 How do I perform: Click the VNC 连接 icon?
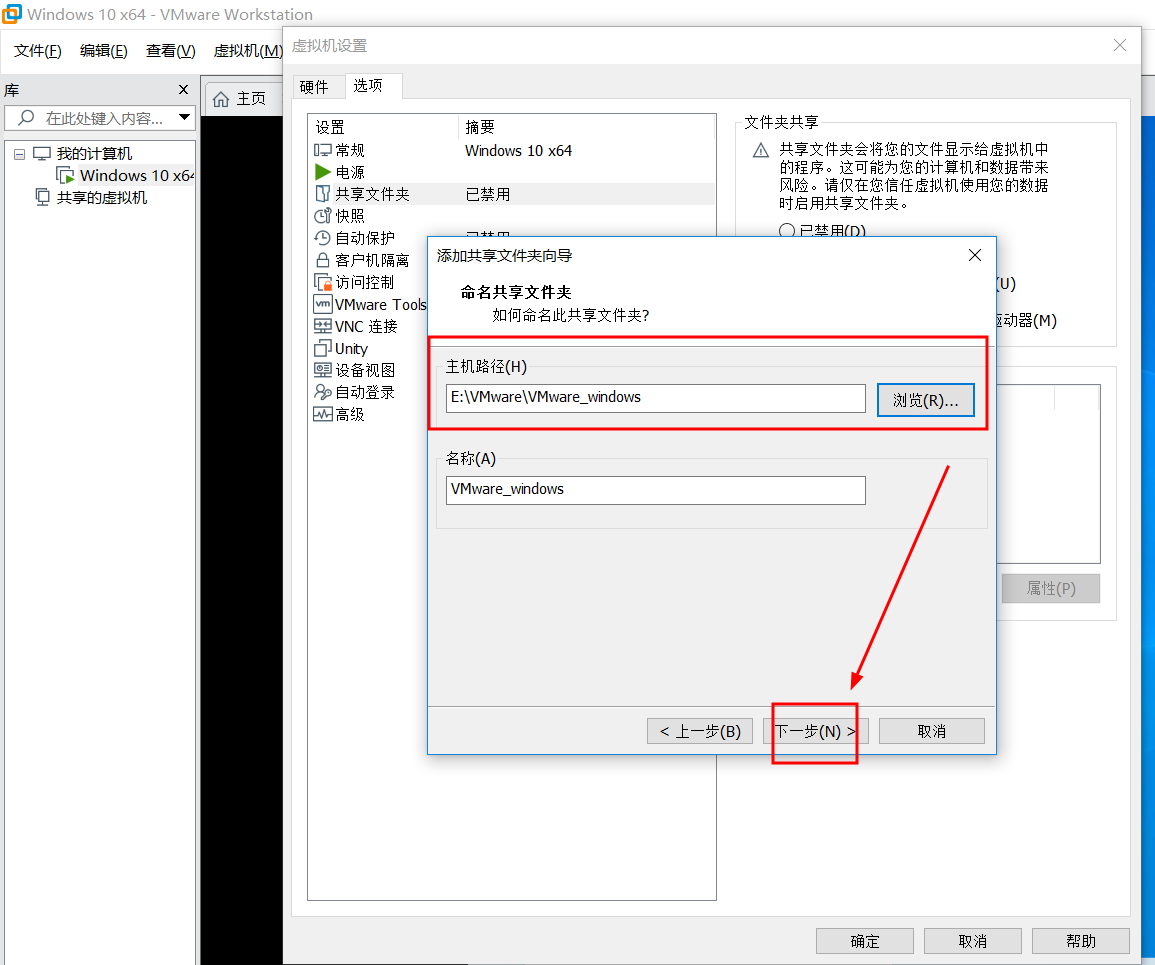click(322, 326)
